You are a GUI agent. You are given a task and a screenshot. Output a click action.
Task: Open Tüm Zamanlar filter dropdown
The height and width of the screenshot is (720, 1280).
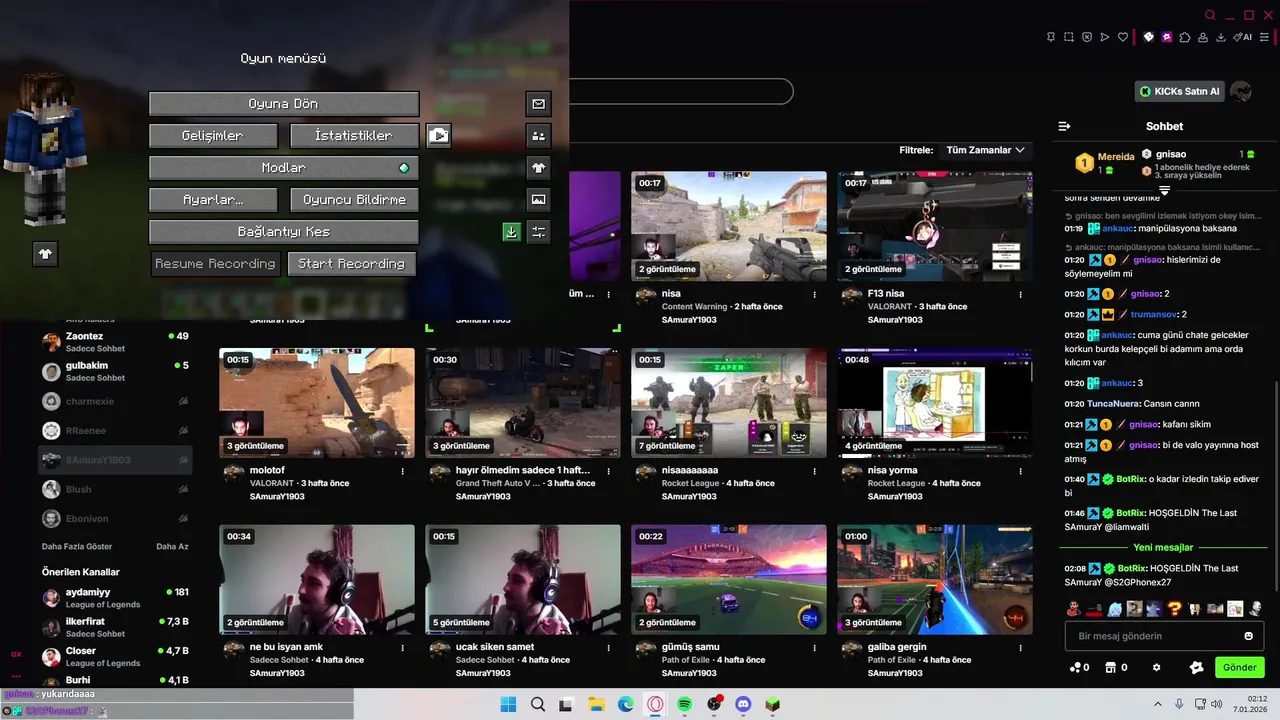pos(985,150)
